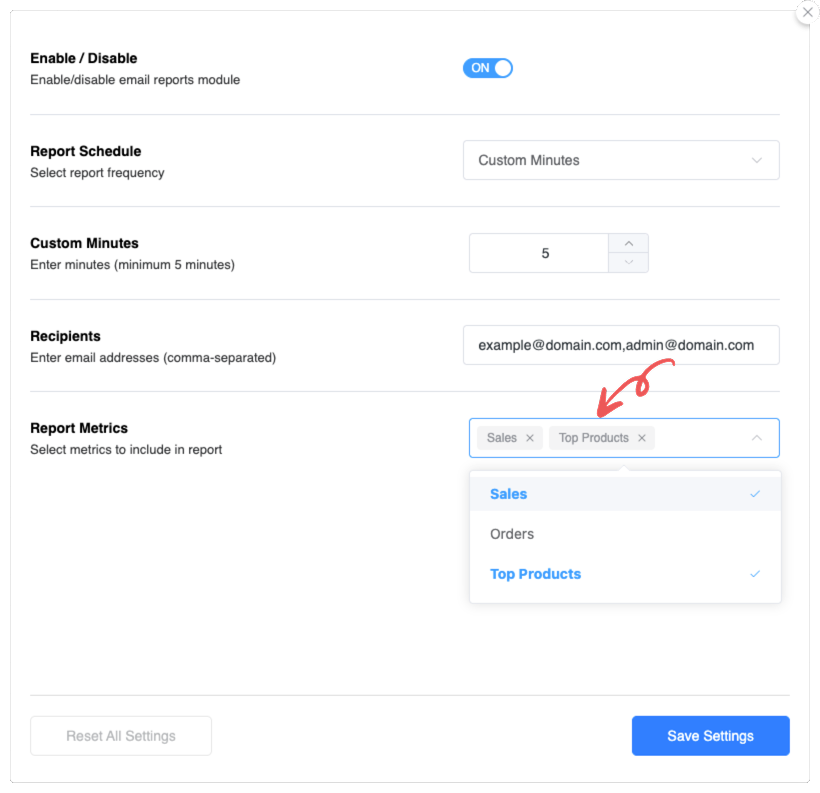
Task: Click the Save Settings button
Action: click(x=710, y=735)
